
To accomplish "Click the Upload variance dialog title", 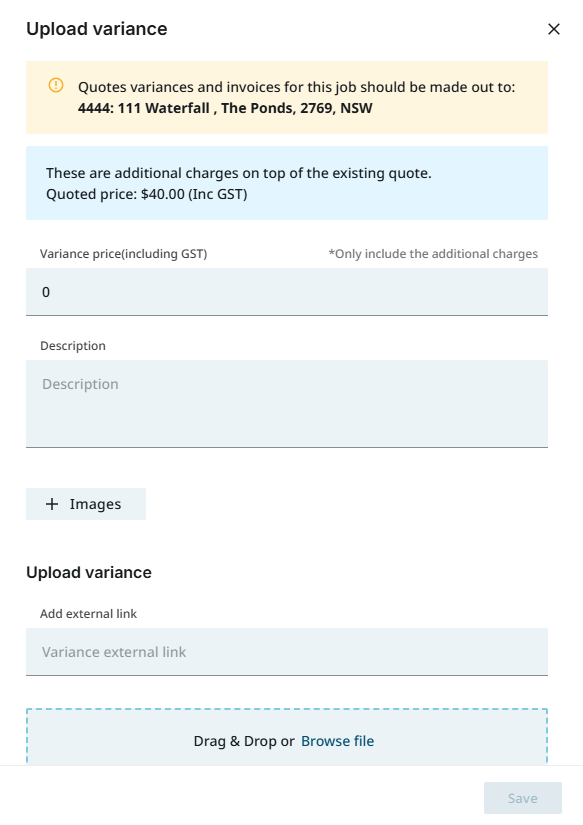I will pos(96,29).
